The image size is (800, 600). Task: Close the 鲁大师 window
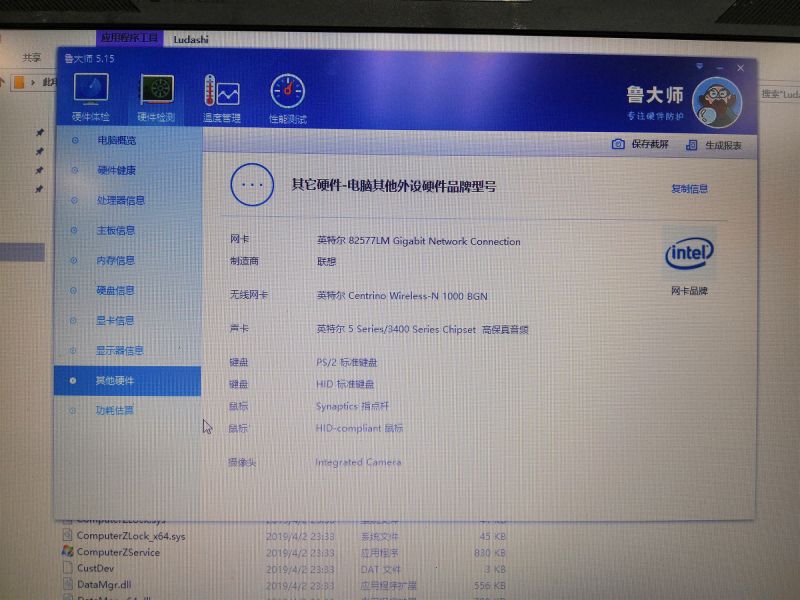pyautogui.click(x=740, y=68)
